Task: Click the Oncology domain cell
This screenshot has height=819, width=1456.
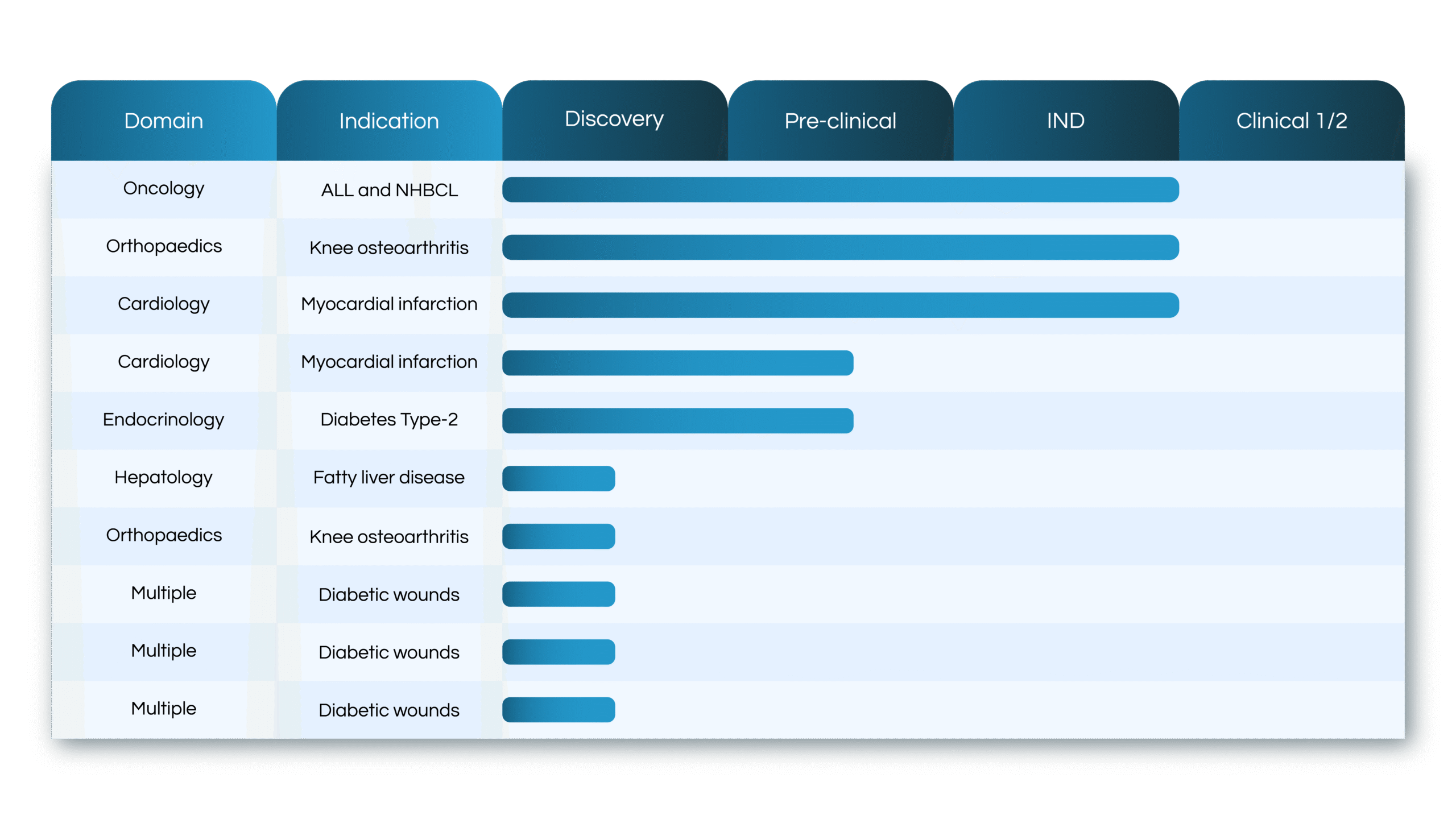Action: pyautogui.click(x=164, y=188)
